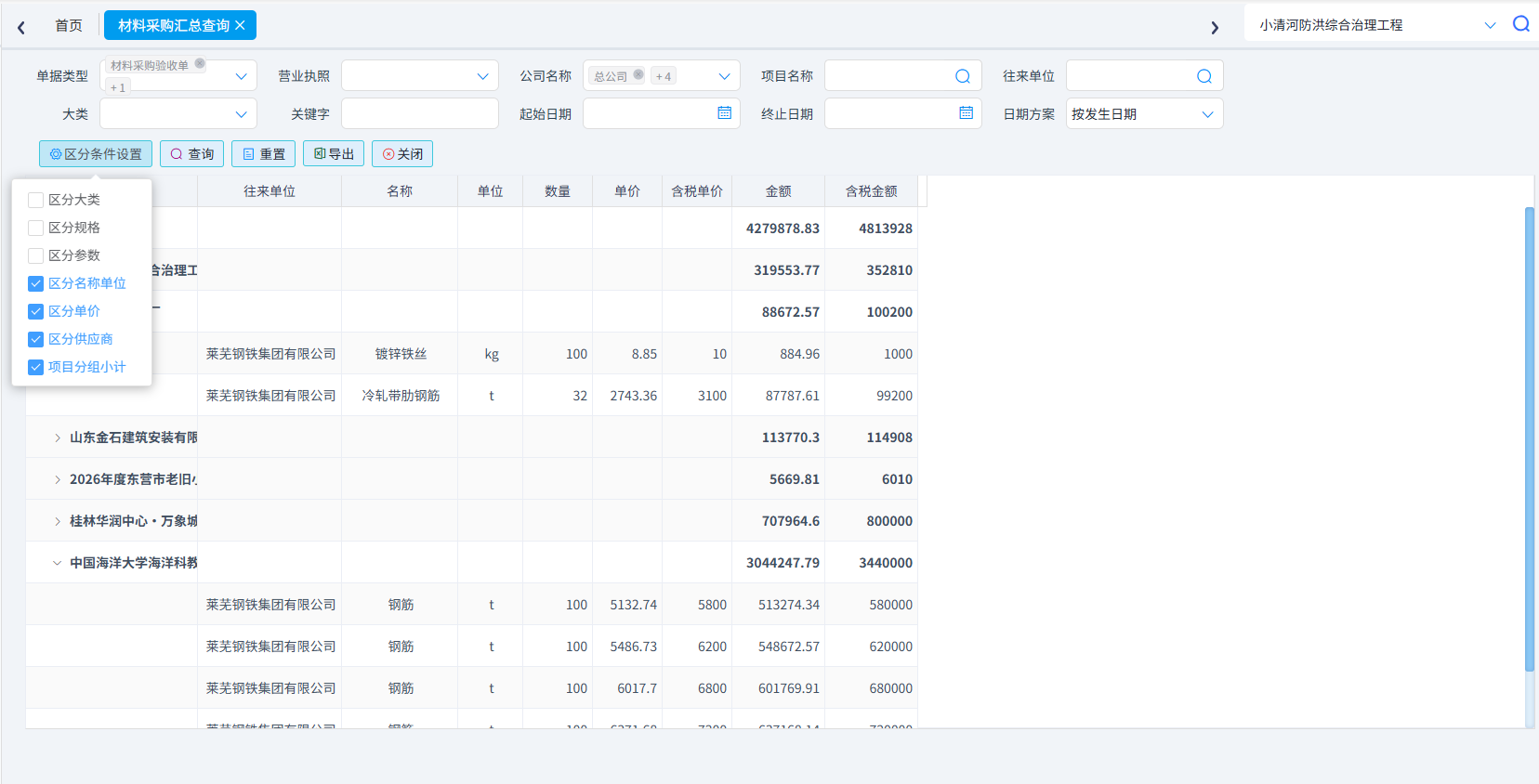Enable the 区分参数 option
Screen dimensions: 1539x784
[x=36, y=255]
